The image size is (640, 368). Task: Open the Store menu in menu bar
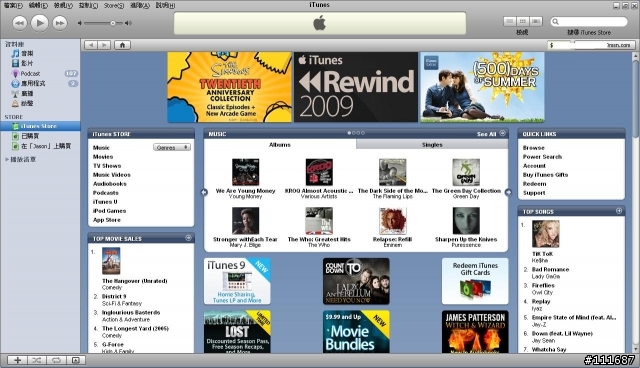click(x=113, y=5)
